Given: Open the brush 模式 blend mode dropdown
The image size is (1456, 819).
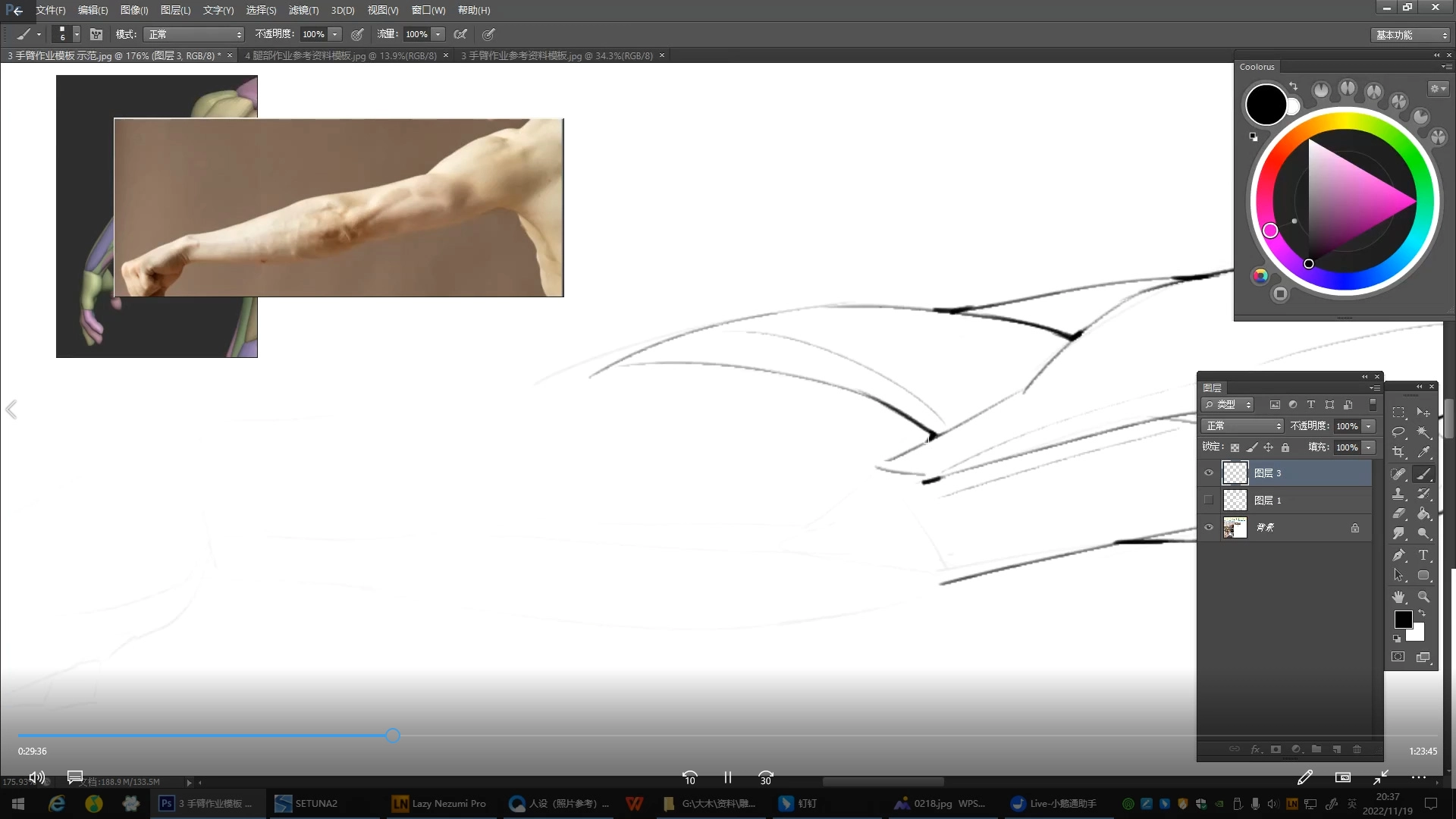Looking at the screenshot, I should click(195, 35).
